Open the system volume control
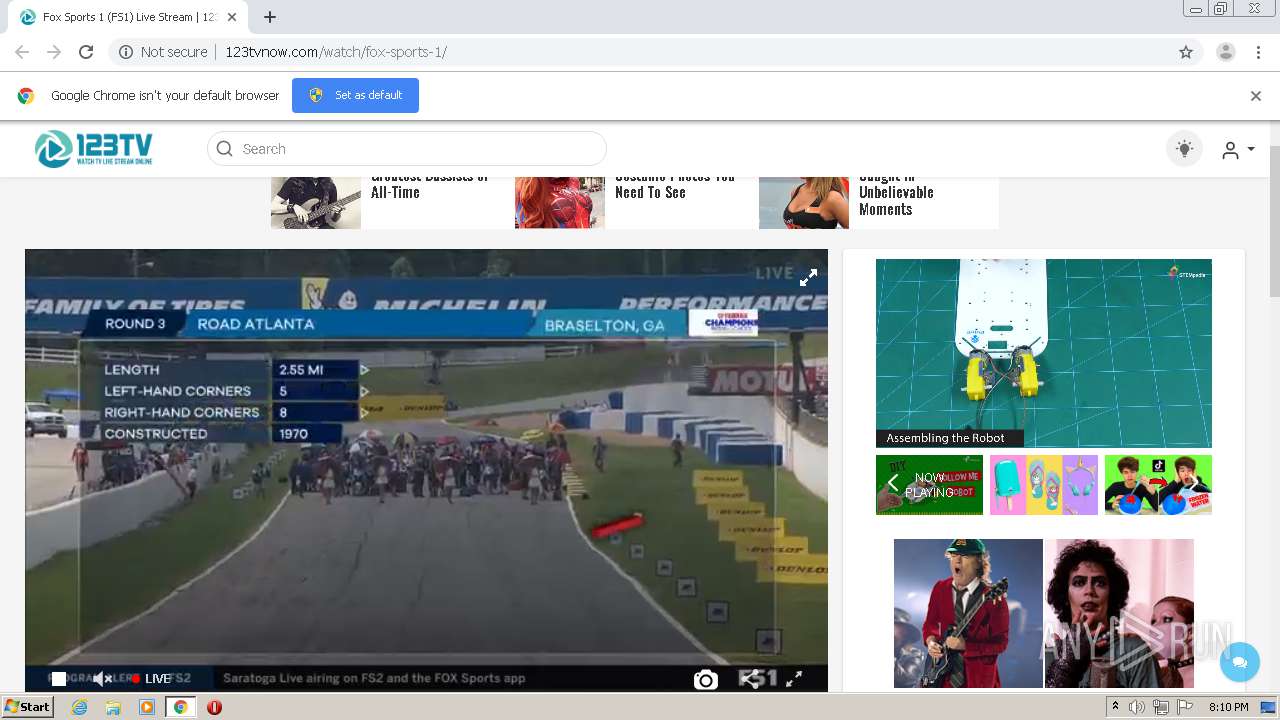 click(1137, 707)
